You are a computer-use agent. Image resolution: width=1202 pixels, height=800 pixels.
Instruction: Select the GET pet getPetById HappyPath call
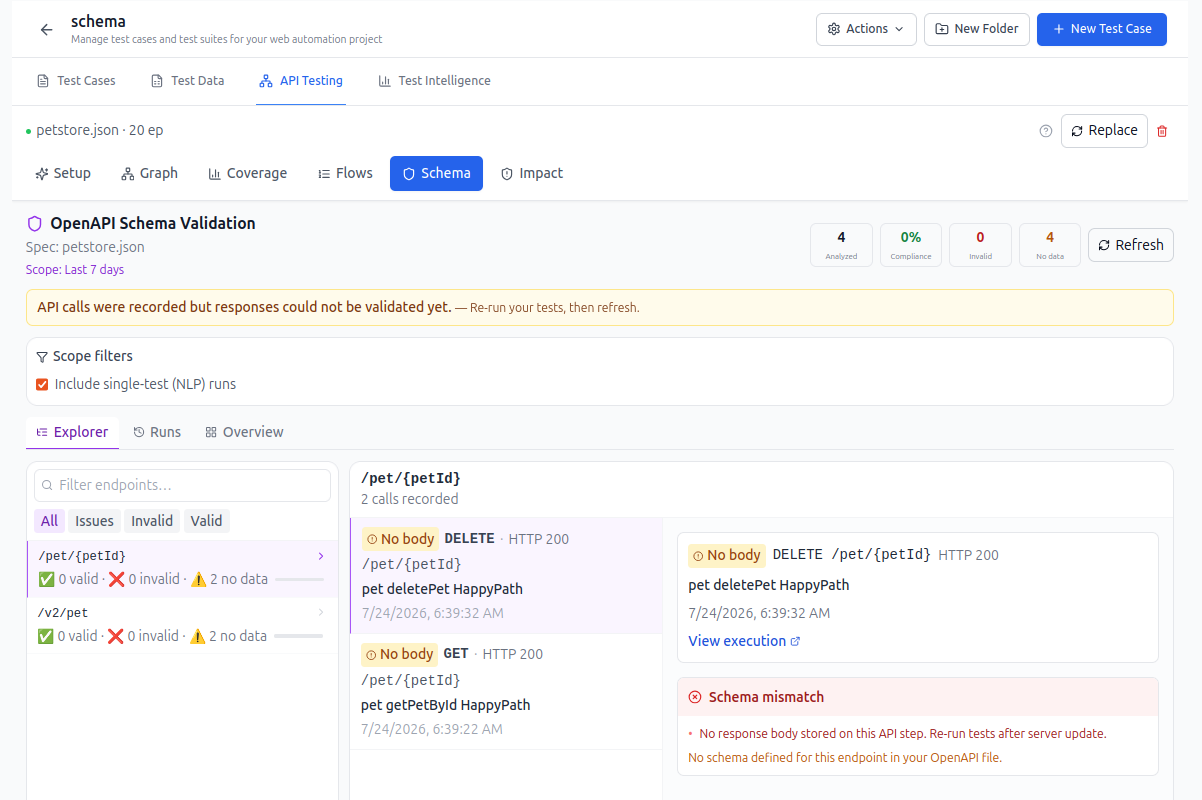coord(506,692)
